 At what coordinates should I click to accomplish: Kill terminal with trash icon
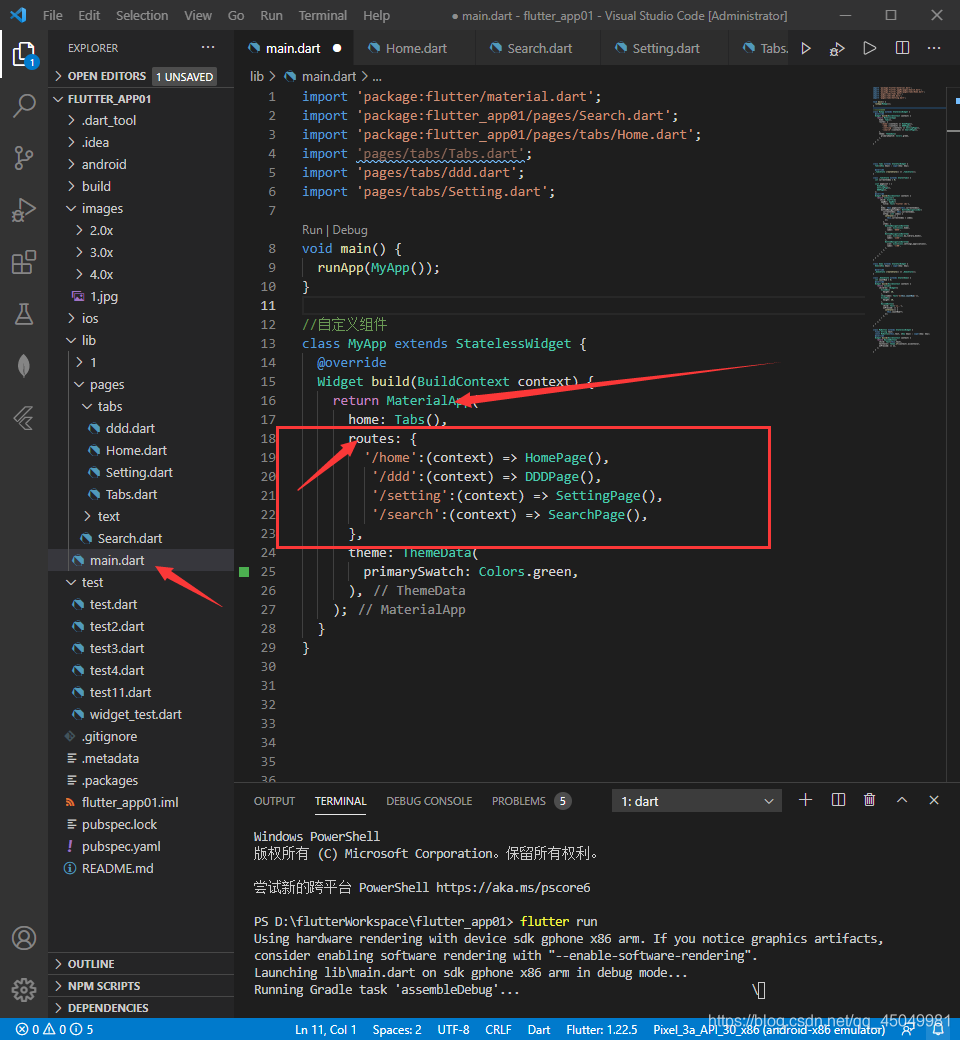pos(870,801)
